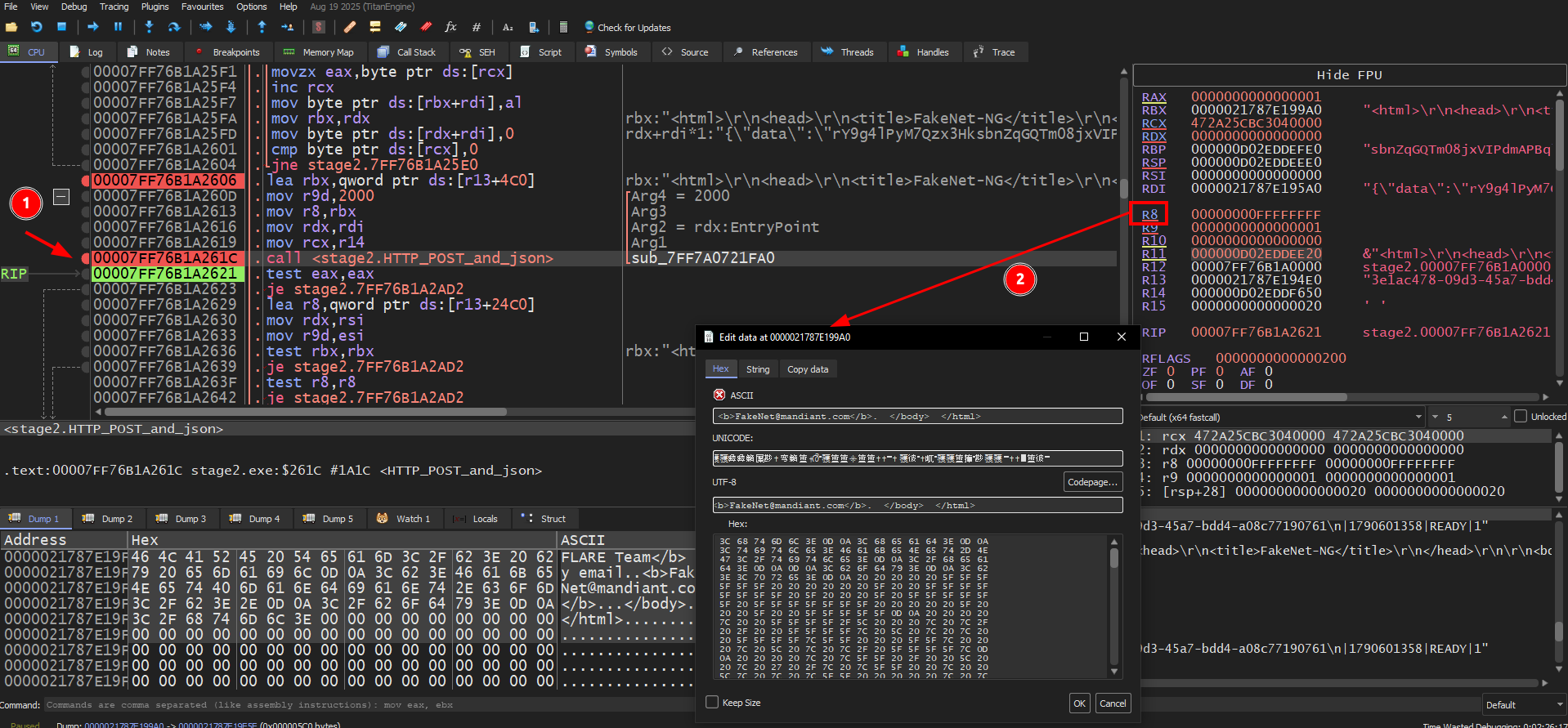Click the R11 register label
Screen dimensions: 1568x728
click(x=1154, y=254)
